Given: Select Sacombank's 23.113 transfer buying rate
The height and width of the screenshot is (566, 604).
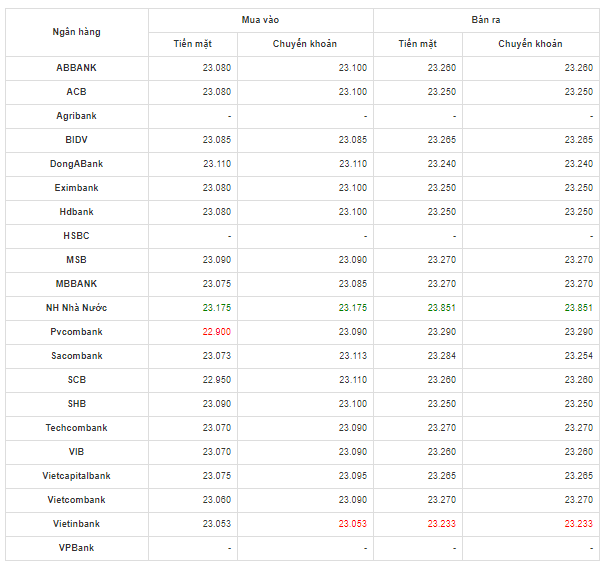Looking at the screenshot, I should click(352, 356).
